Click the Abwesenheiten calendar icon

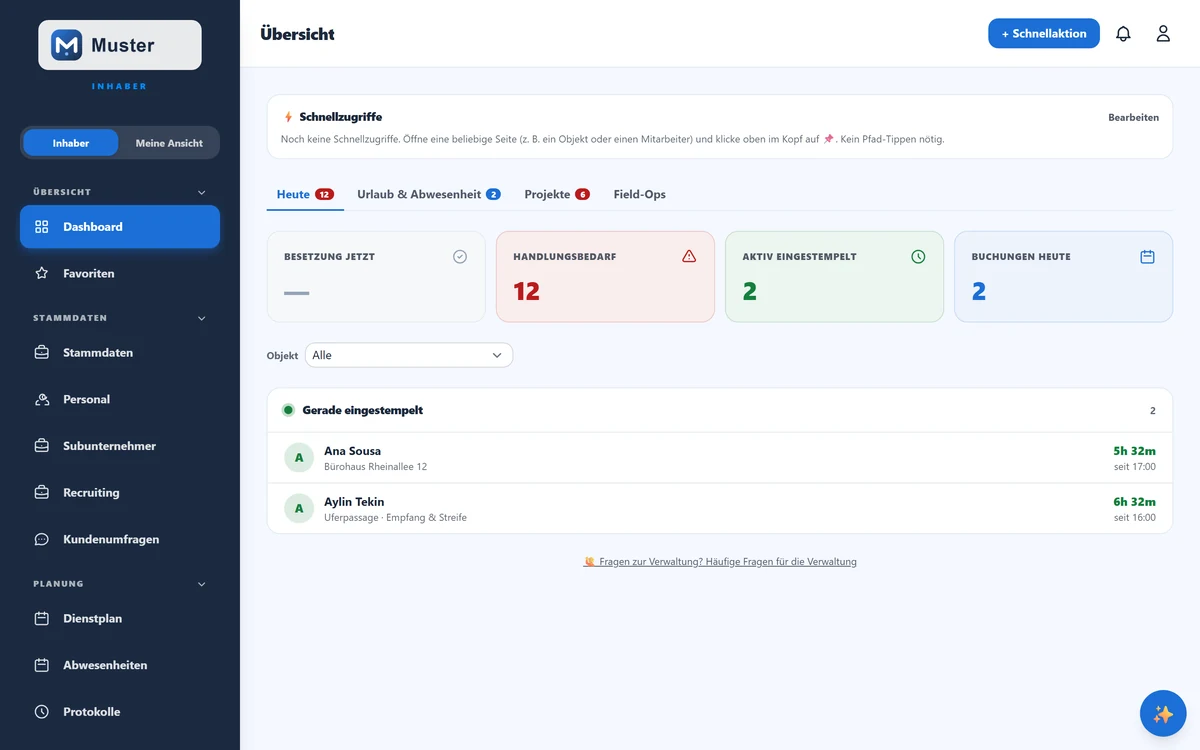coord(42,665)
